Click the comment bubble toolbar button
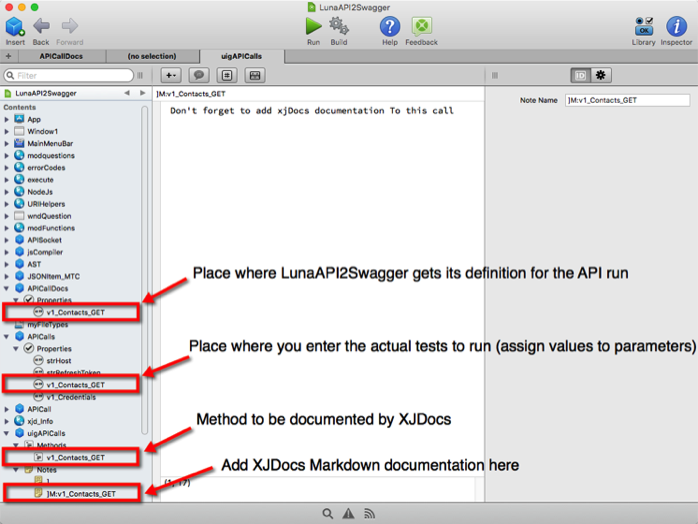This screenshot has height=524, width=698. (x=199, y=75)
